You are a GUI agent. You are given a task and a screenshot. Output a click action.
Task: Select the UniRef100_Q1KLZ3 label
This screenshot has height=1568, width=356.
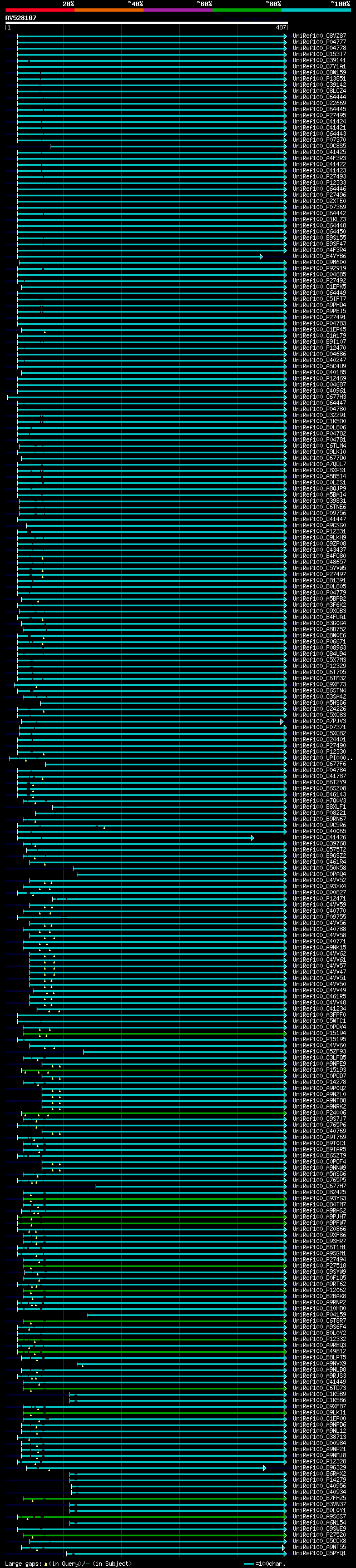[319, 220]
